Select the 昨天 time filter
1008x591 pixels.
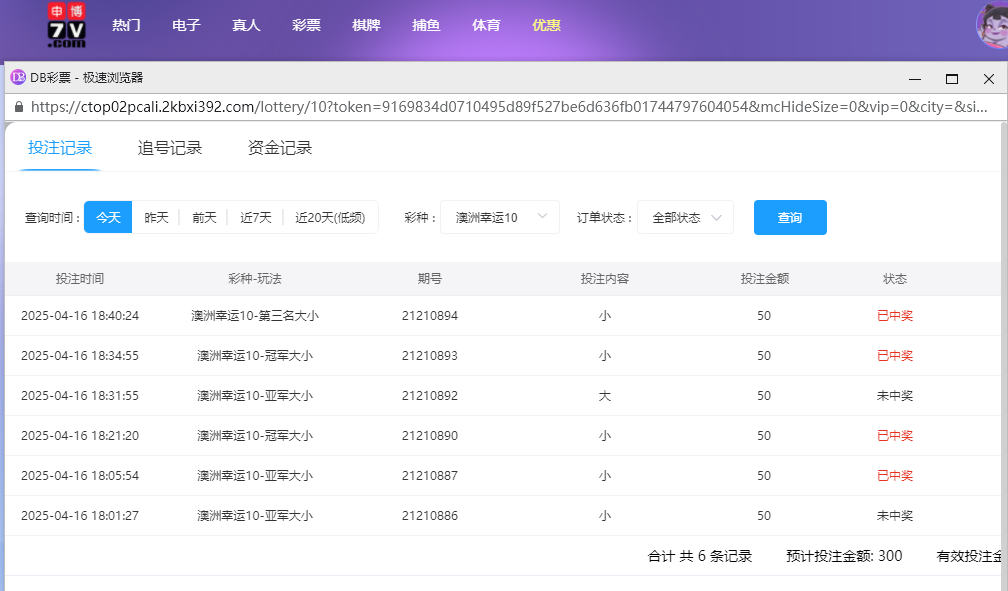pos(156,217)
